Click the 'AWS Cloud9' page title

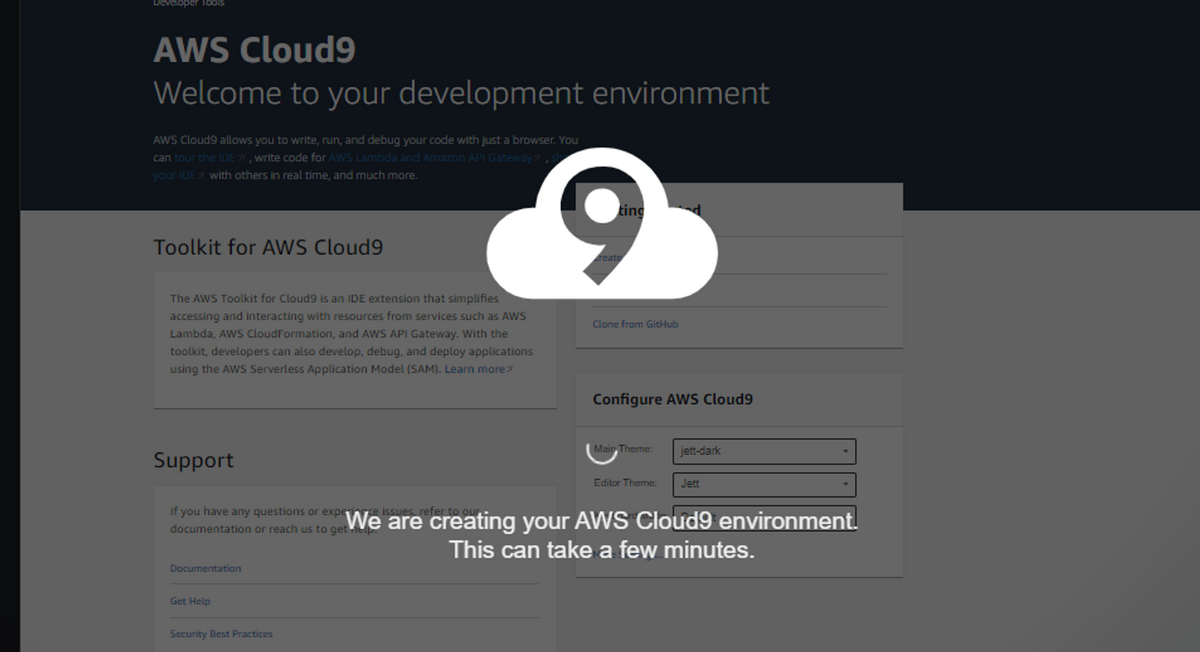pos(254,49)
